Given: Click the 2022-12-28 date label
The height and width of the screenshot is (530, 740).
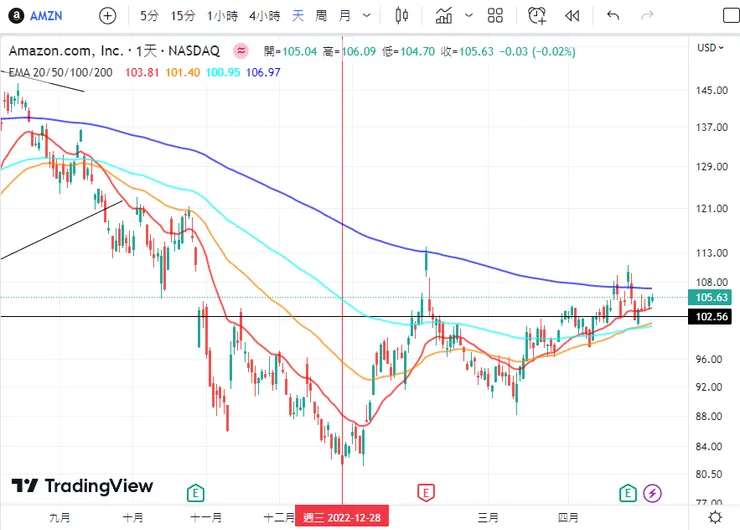Looking at the screenshot, I should click(342, 518).
